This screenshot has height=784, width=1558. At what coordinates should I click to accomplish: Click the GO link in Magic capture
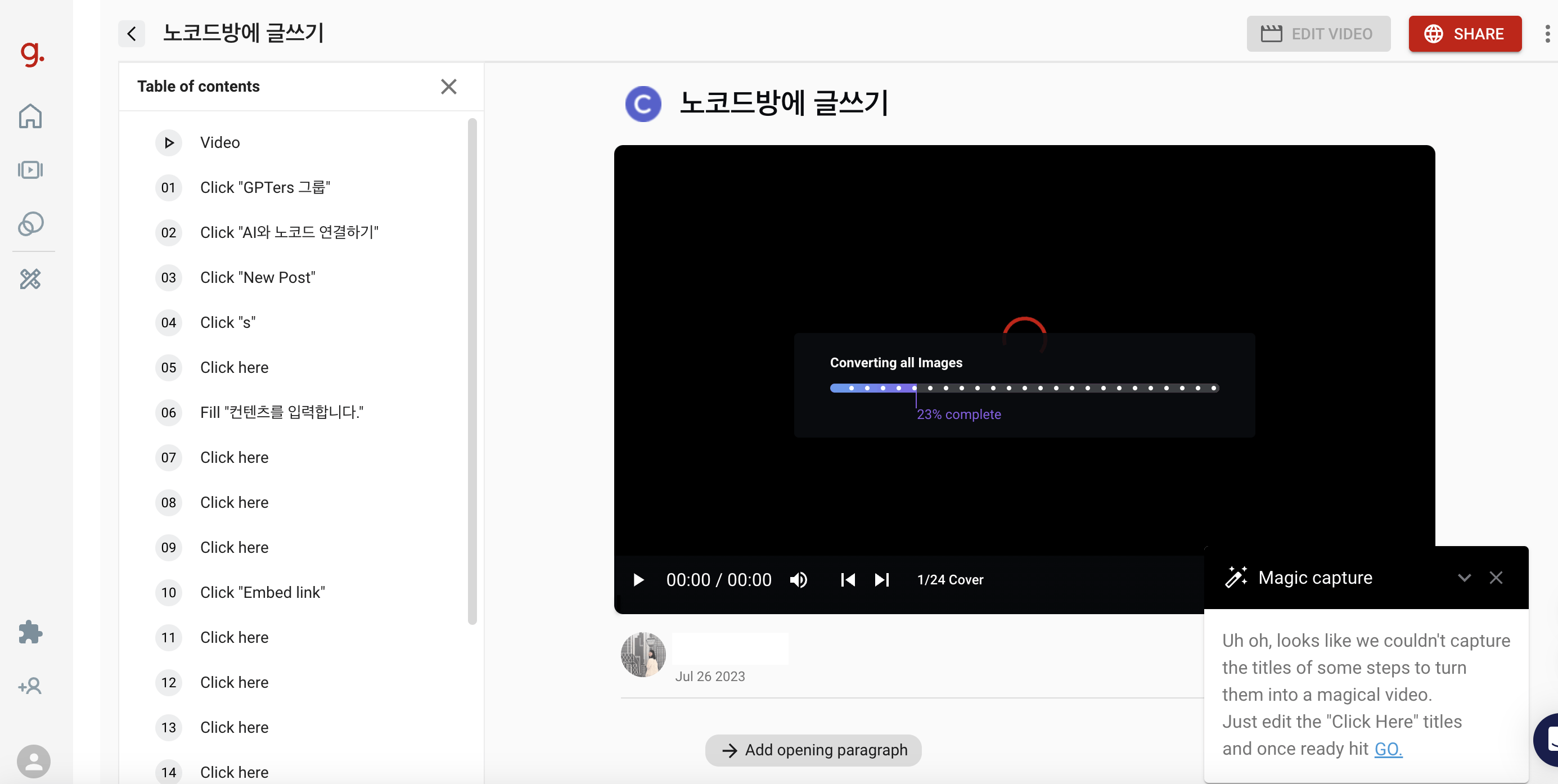point(1388,749)
